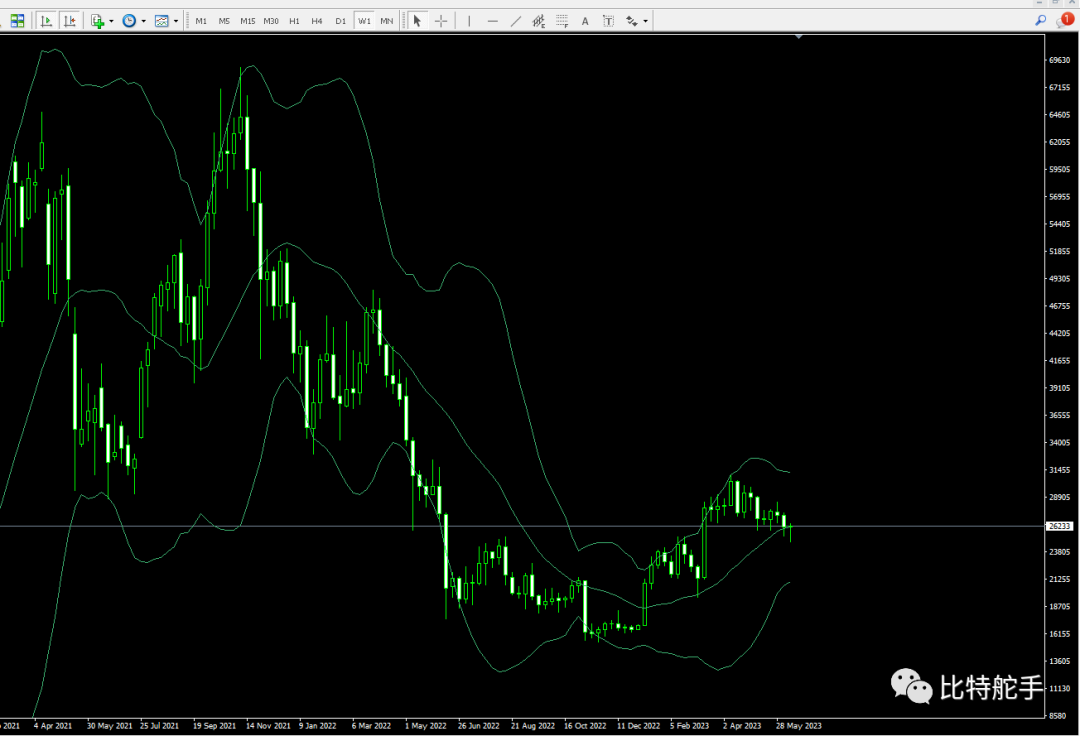
Task: Expand the Arrows dropdown menu
Action: [645, 21]
